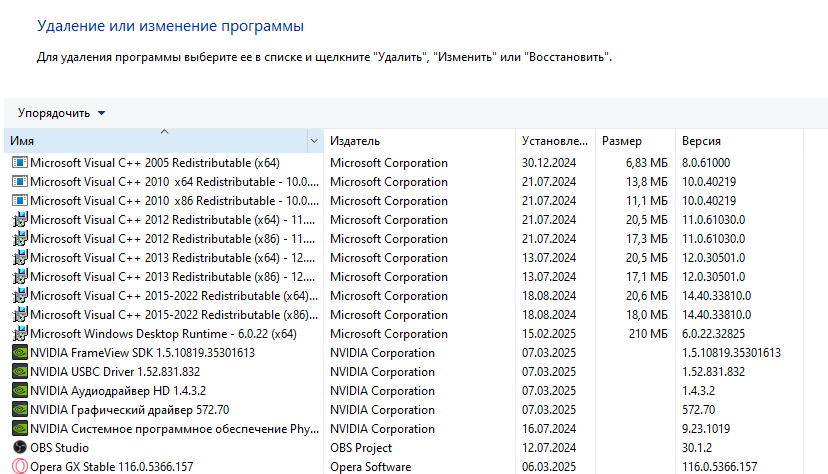This screenshot has height=474, width=828.
Task: Click the Windows Desktop Runtime 6.0.22 icon
Action: click(20, 334)
